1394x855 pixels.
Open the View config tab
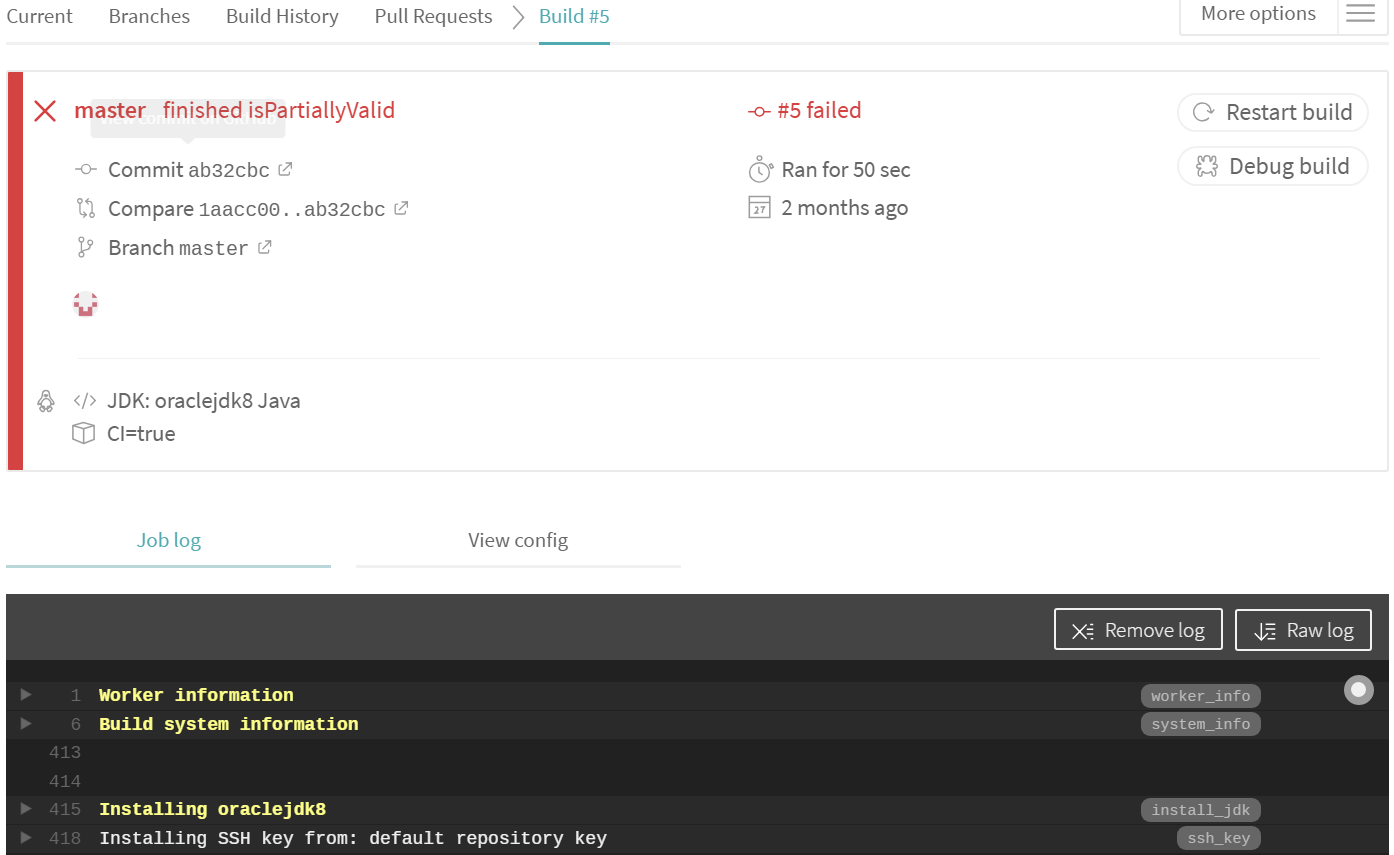518,541
